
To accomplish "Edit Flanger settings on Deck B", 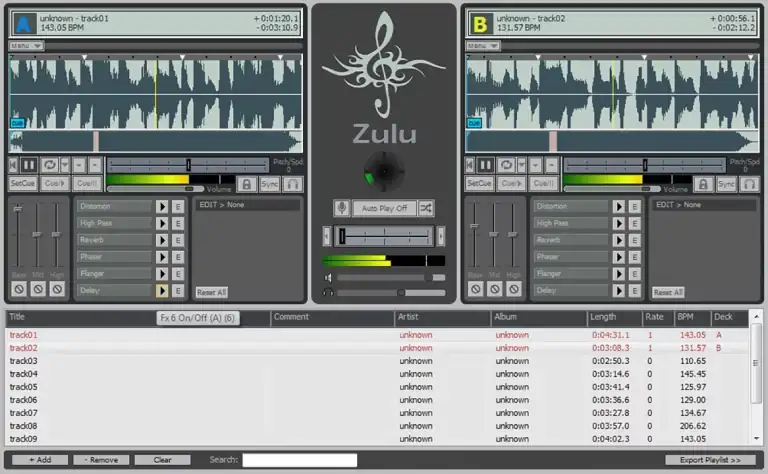I will 634,274.
